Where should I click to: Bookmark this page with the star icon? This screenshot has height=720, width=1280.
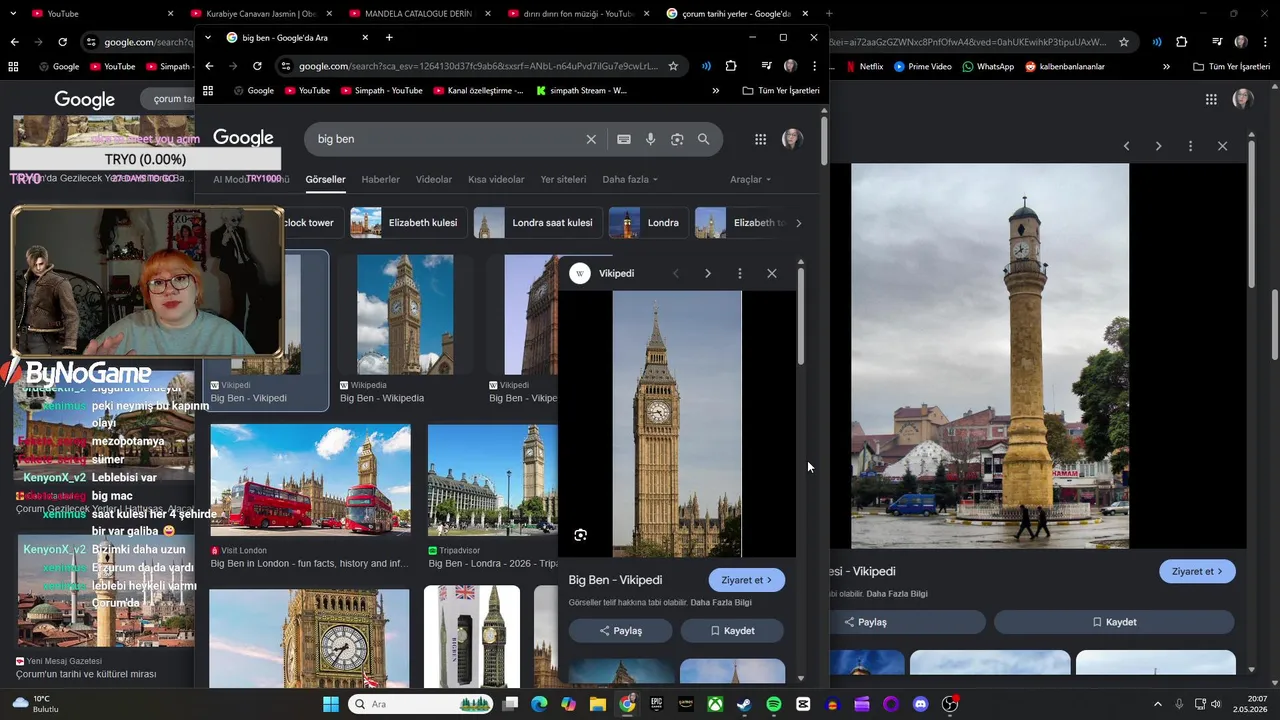coord(673,66)
